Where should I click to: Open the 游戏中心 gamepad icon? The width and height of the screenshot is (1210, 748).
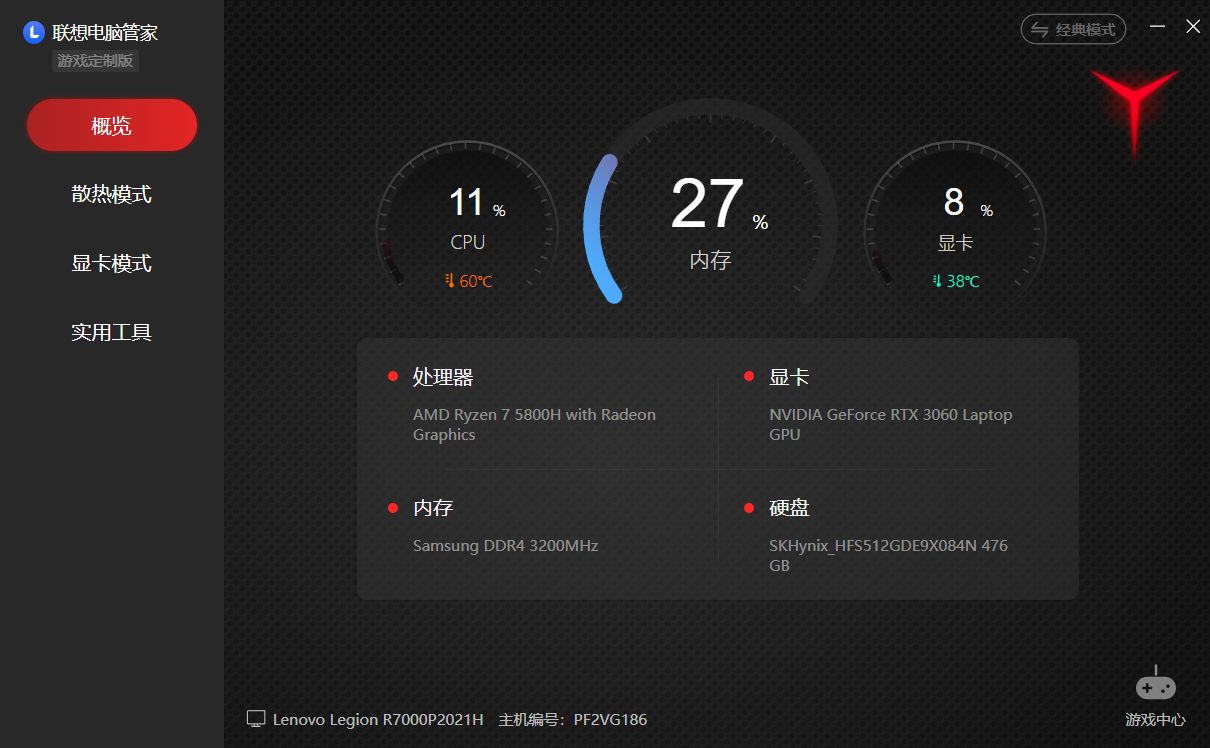(x=1156, y=685)
